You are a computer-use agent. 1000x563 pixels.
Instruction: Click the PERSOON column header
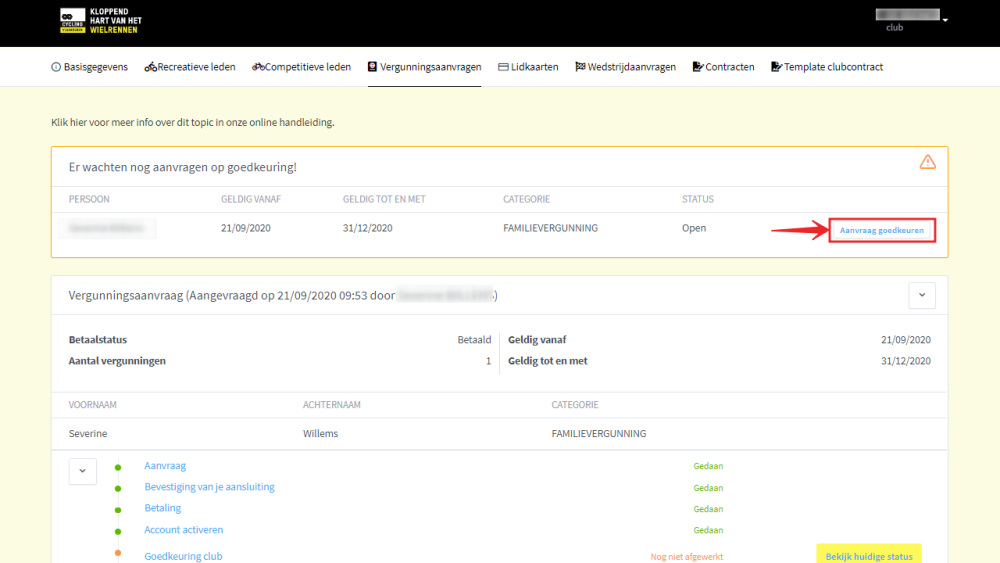[x=89, y=199]
